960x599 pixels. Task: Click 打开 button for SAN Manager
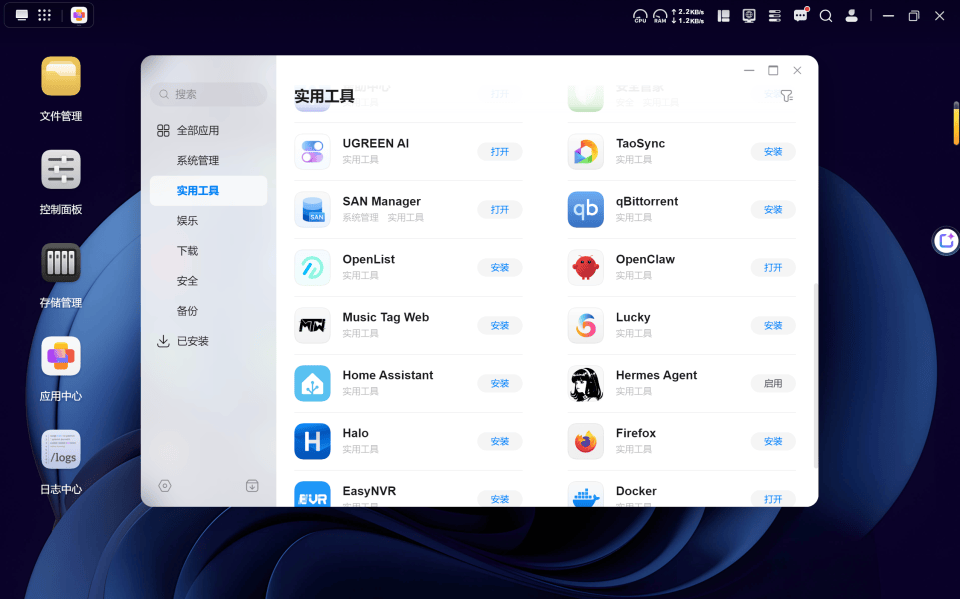tap(500, 209)
